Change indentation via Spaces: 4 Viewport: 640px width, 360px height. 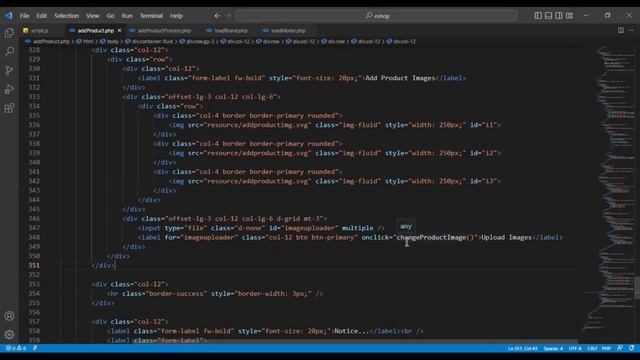553,348
